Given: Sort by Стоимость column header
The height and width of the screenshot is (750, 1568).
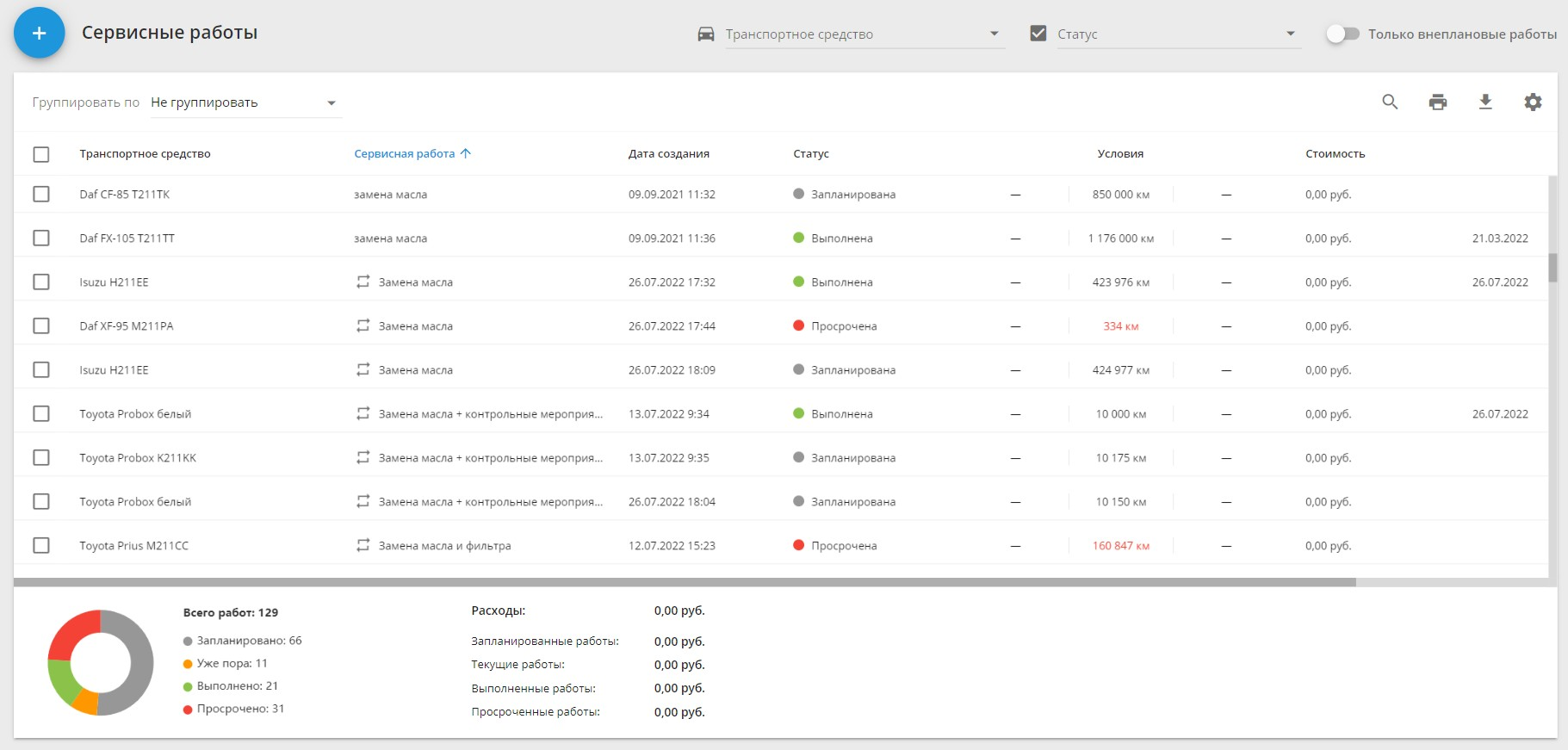Looking at the screenshot, I should [x=1335, y=153].
